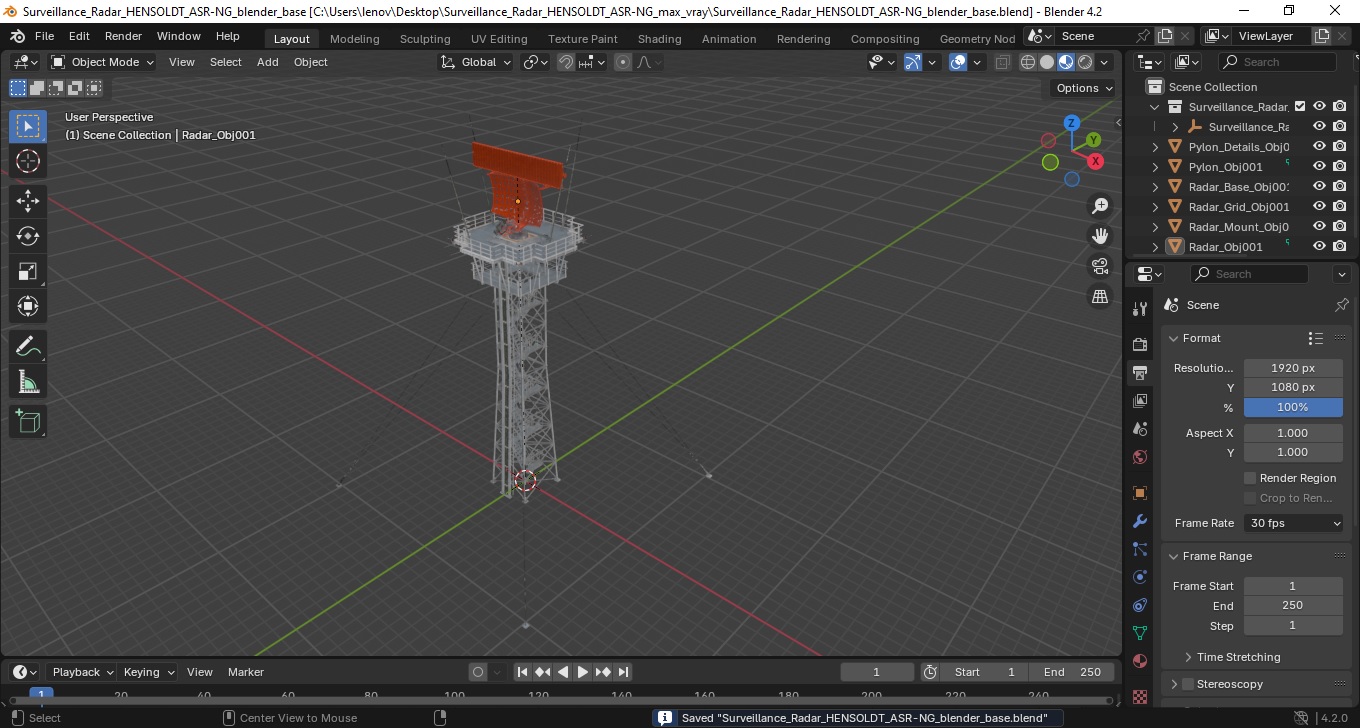
Task: Choose the Add Cube tool
Action: point(28,421)
